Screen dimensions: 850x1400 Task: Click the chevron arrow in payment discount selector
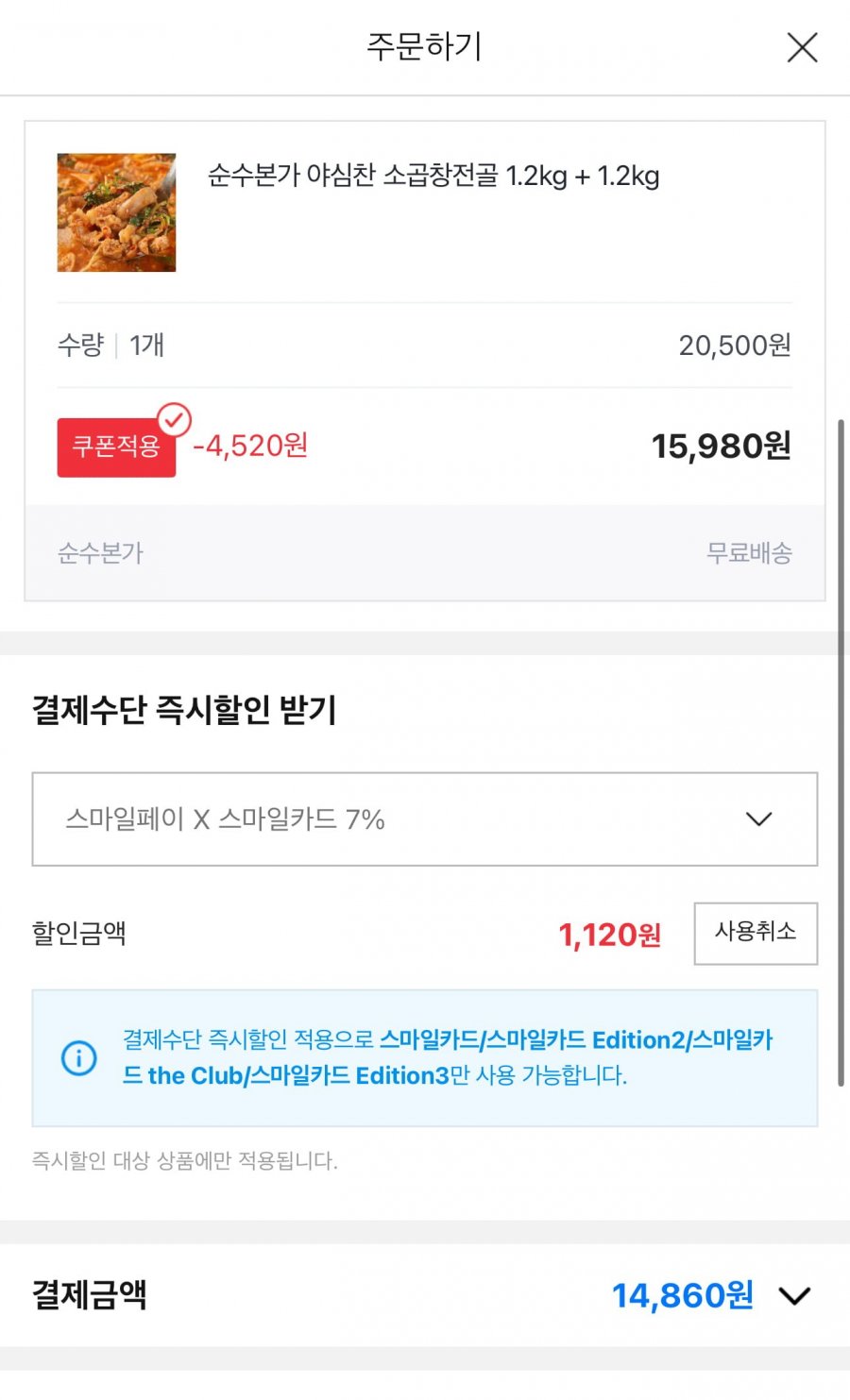pyautogui.click(x=759, y=818)
